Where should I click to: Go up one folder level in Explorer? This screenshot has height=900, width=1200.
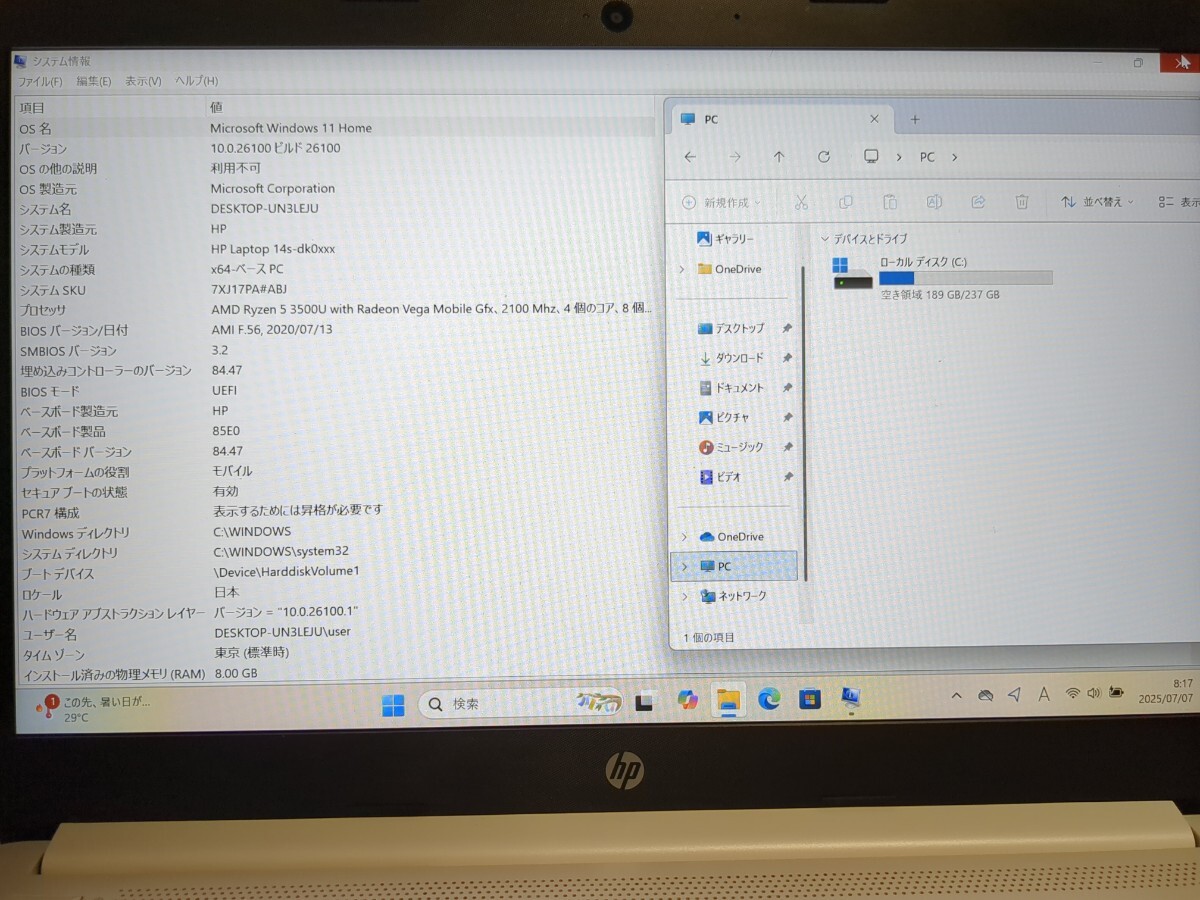click(x=779, y=157)
